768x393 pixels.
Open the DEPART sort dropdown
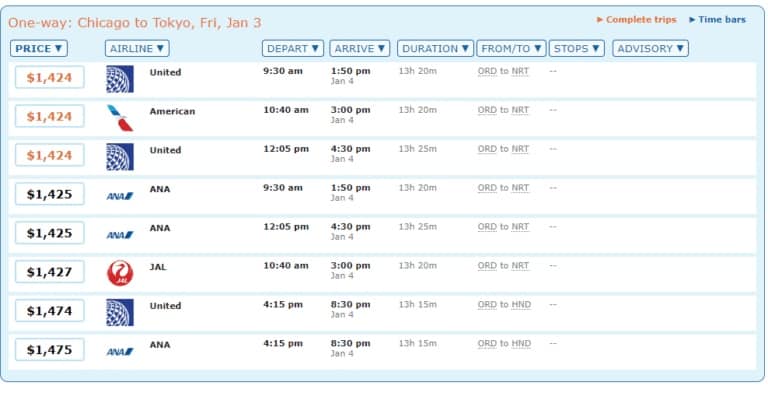click(x=293, y=49)
